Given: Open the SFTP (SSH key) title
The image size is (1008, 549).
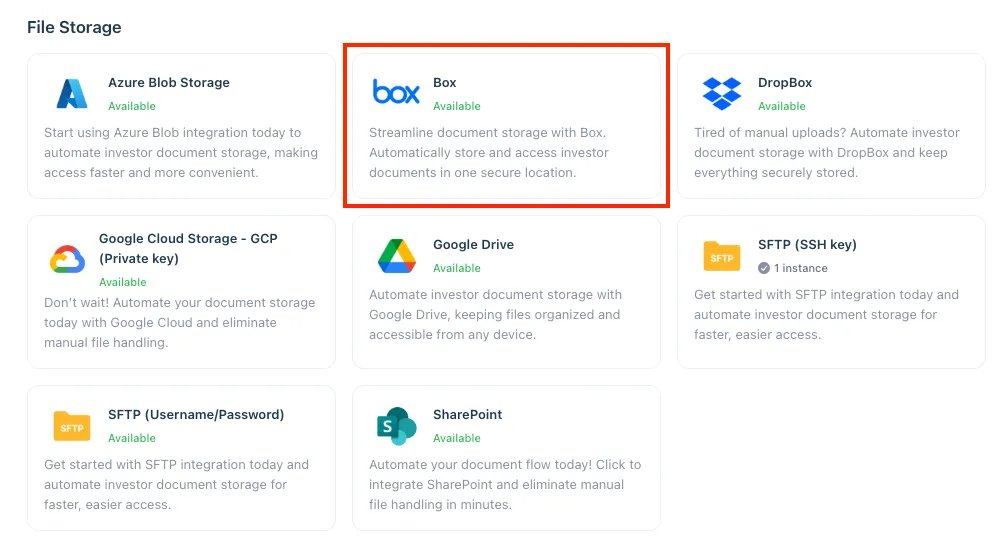Looking at the screenshot, I should point(807,244).
